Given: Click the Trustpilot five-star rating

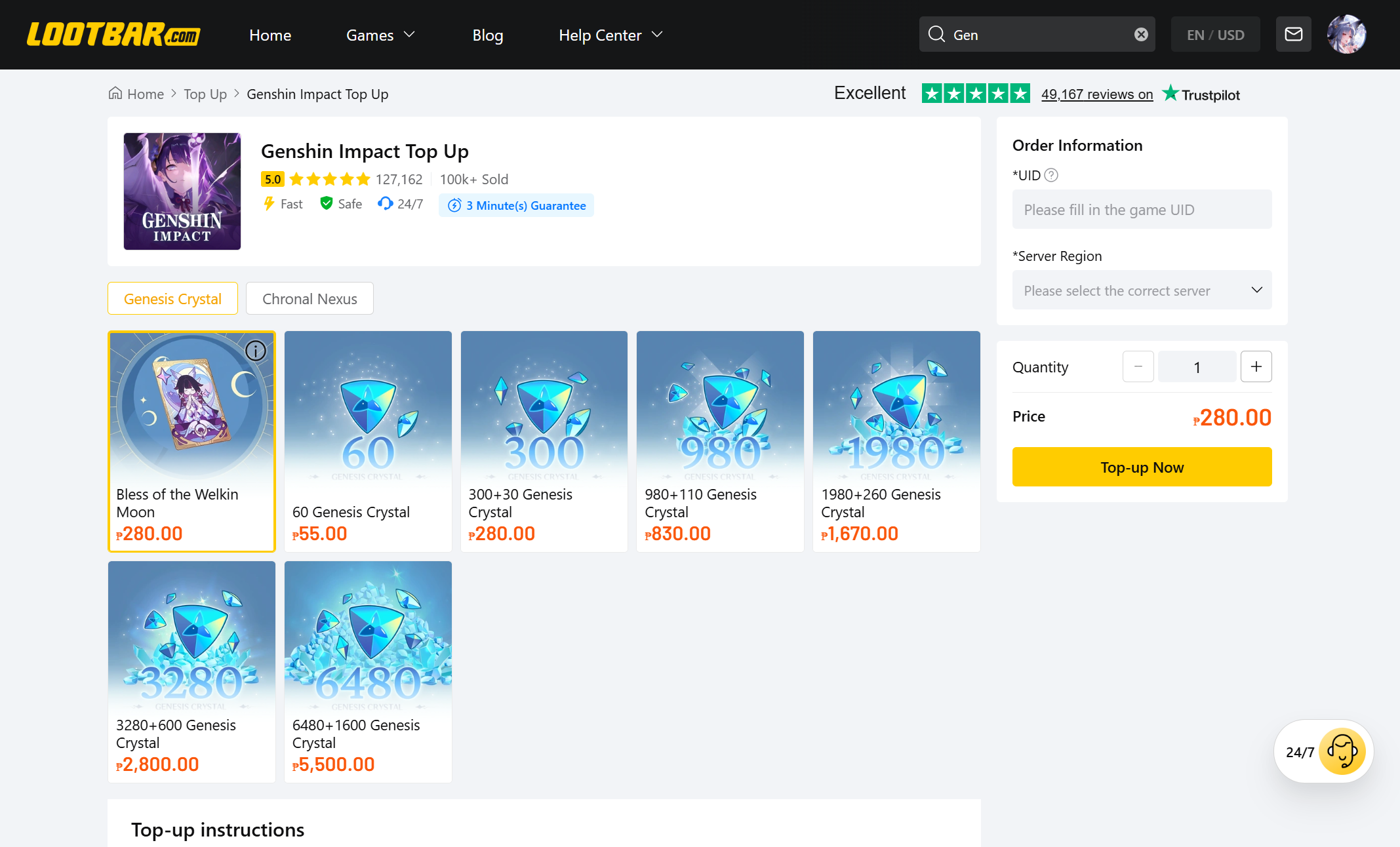Looking at the screenshot, I should coord(976,94).
